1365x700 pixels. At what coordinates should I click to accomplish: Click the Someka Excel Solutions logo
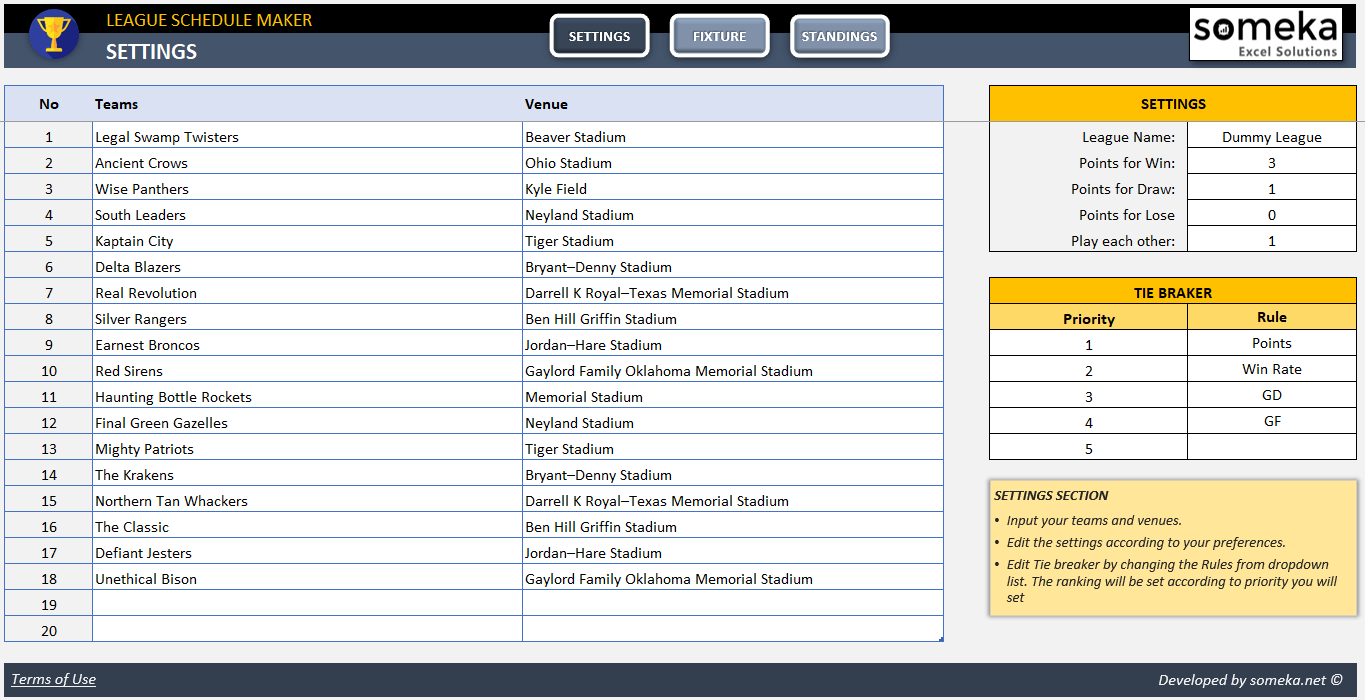pos(1265,33)
